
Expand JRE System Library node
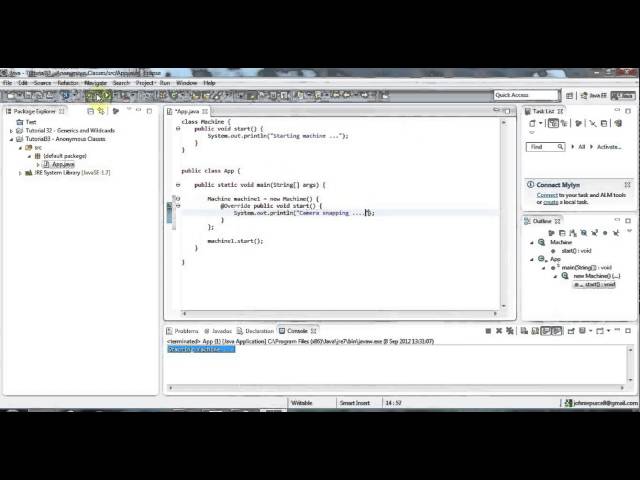[20, 173]
